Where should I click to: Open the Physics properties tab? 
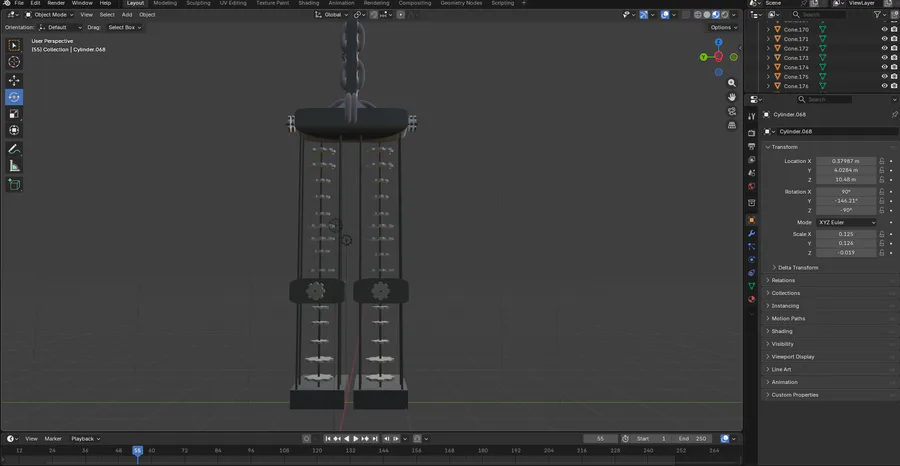click(752, 259)
